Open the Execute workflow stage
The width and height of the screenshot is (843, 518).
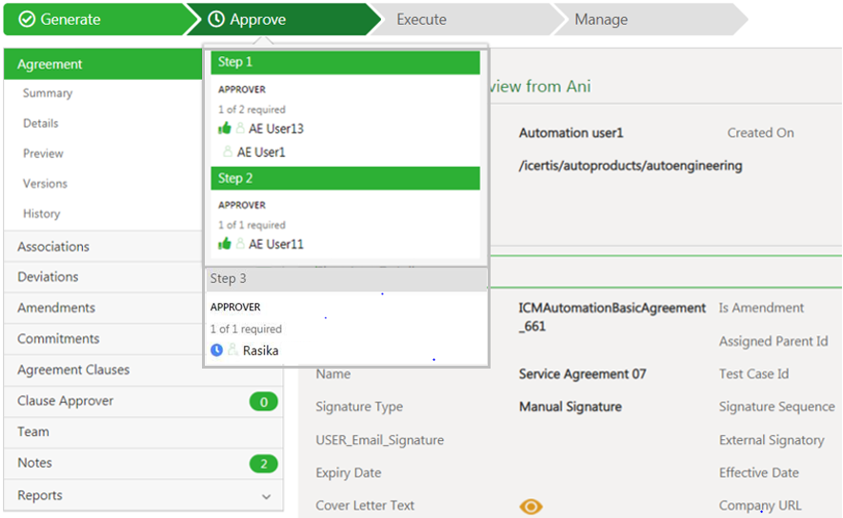[x=421, y=20]
